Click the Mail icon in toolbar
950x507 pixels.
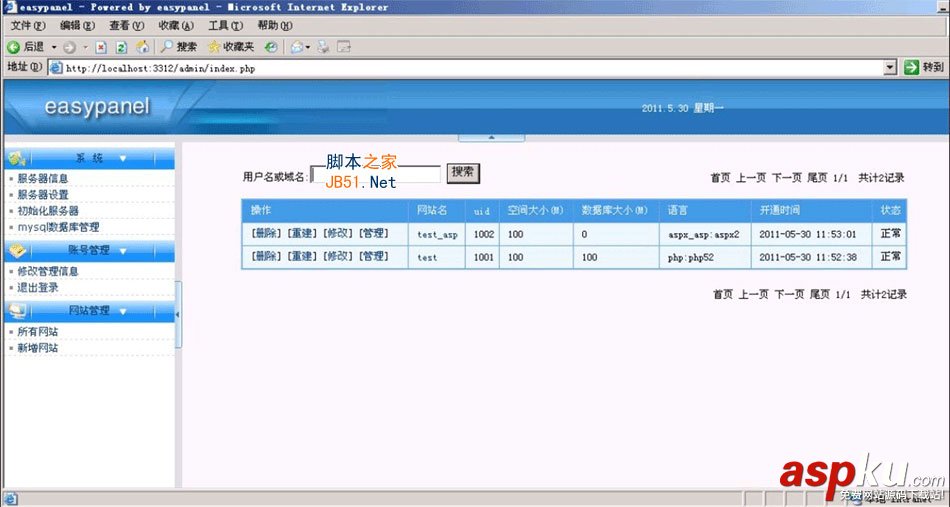tap(297, 47)
